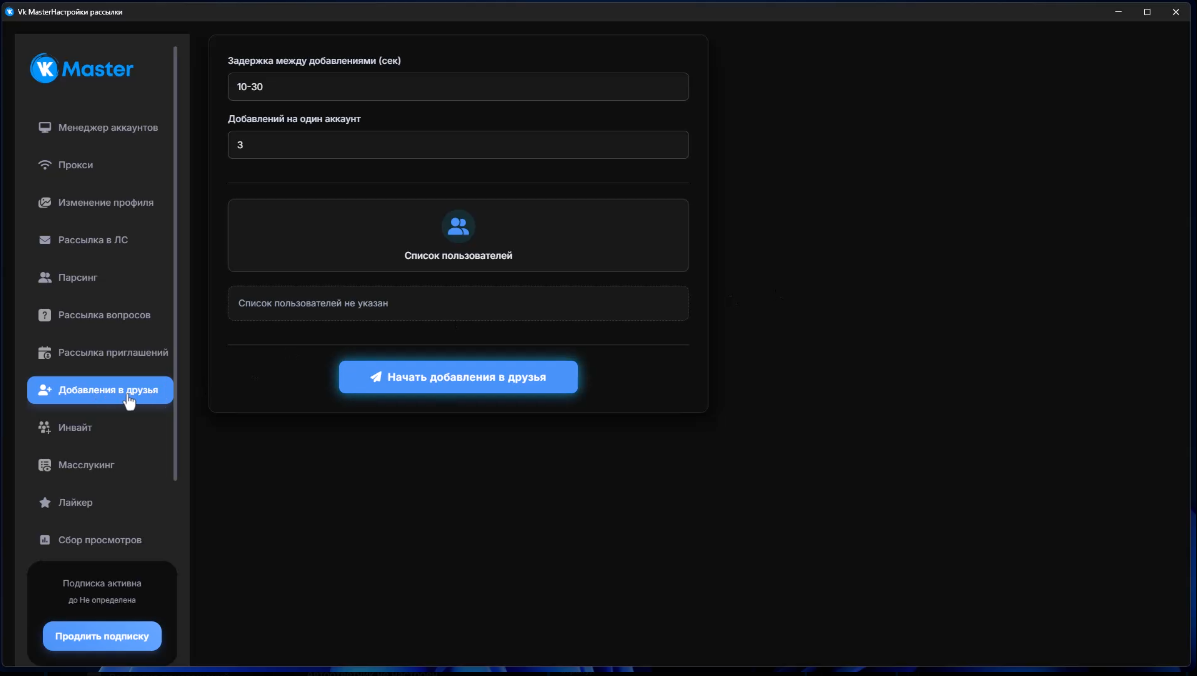Click the monitor icon for Менеджер аккаунтов

pyautogui.click(x=44, y=128)
